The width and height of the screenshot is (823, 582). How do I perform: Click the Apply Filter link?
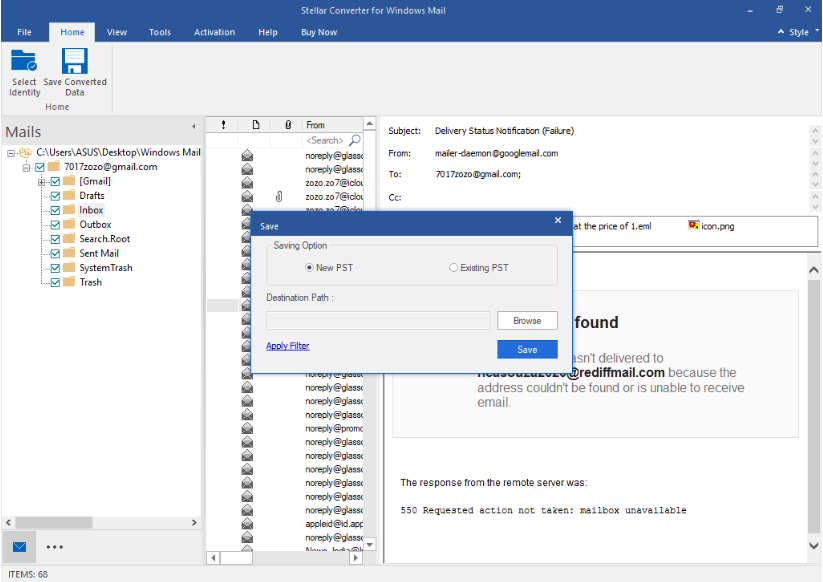pyautogui.click(x=288, y=346)
